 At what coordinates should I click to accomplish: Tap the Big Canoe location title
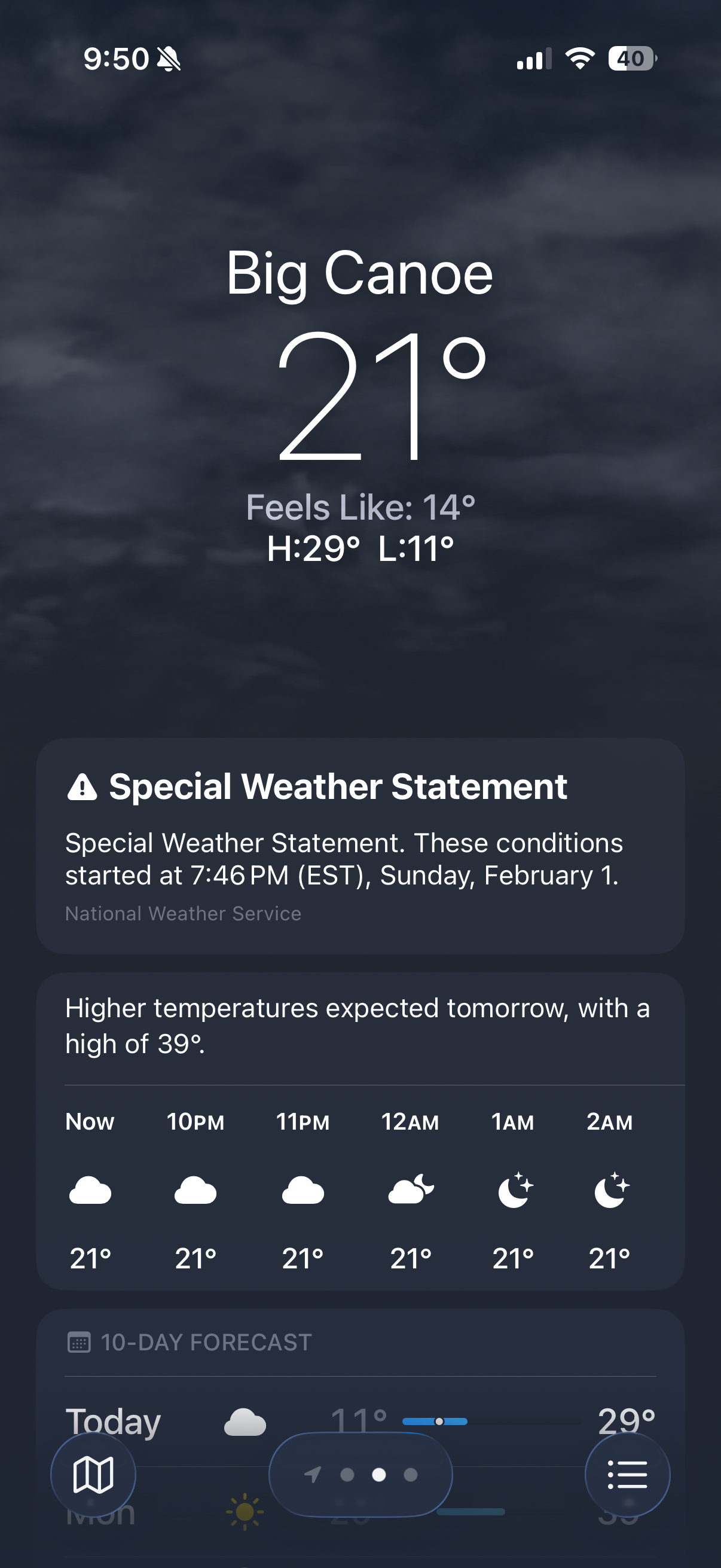[359, 273]
